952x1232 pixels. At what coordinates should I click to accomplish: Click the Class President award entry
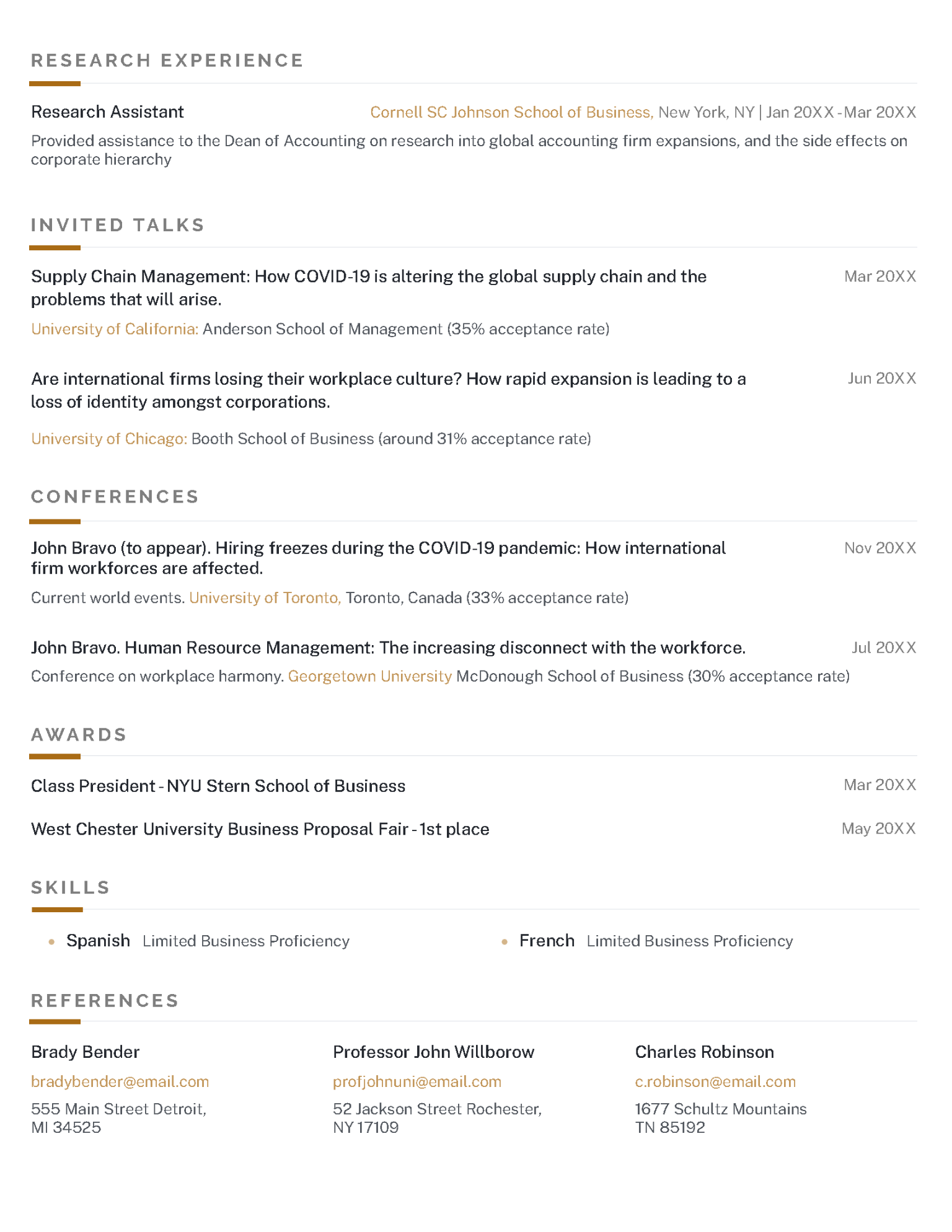coord(218,786)
